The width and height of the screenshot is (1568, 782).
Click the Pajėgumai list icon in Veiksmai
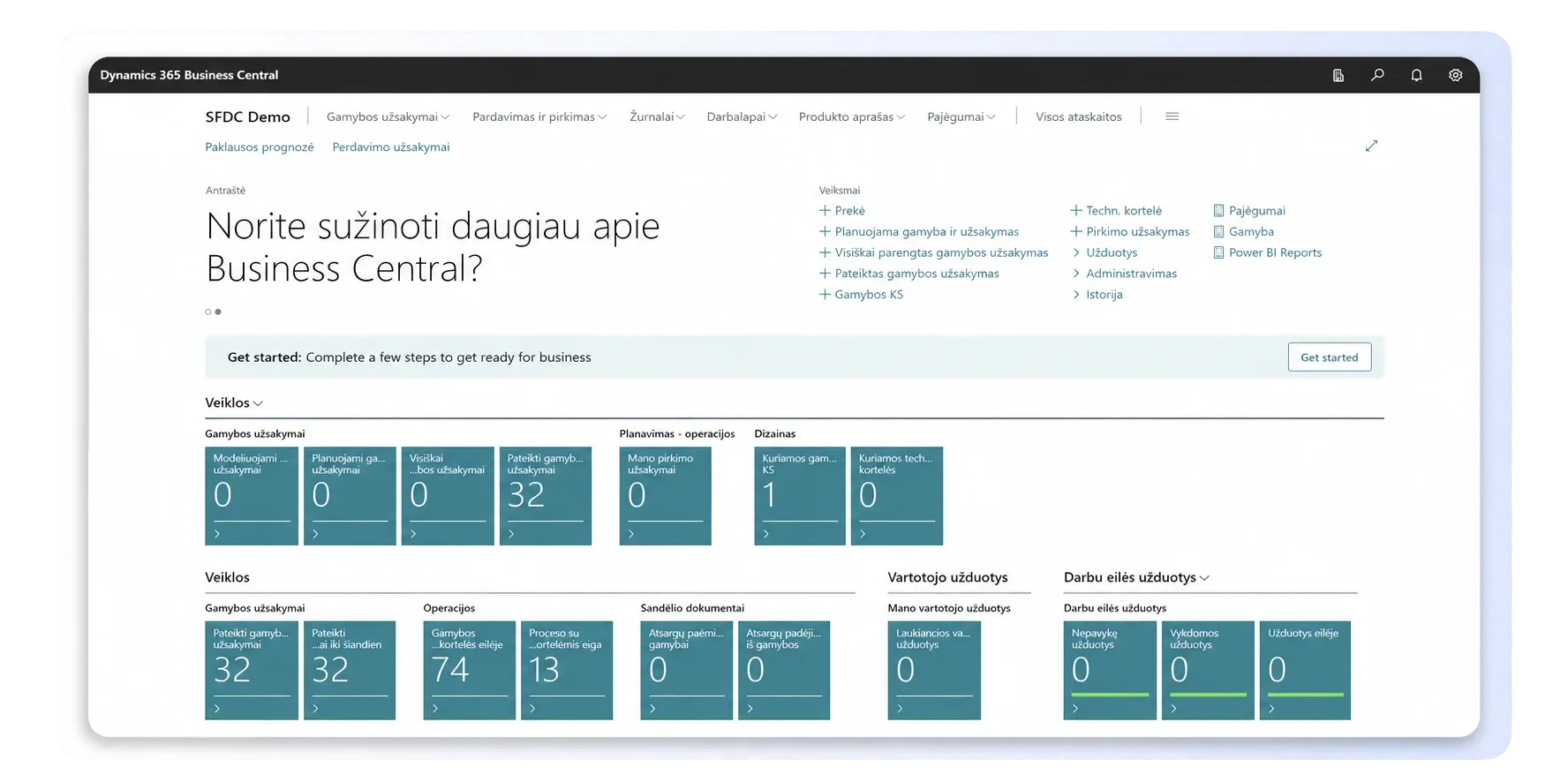1218,211
